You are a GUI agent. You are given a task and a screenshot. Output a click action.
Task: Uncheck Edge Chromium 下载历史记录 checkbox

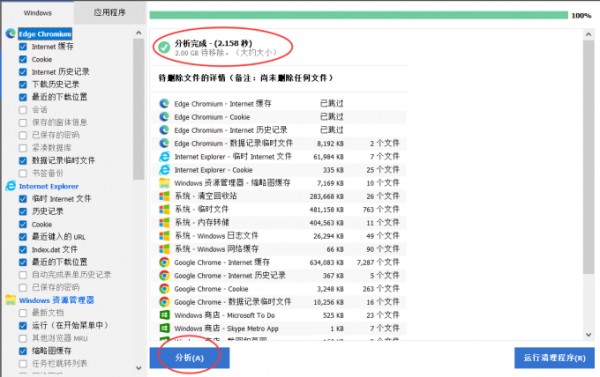pos(23,85)
